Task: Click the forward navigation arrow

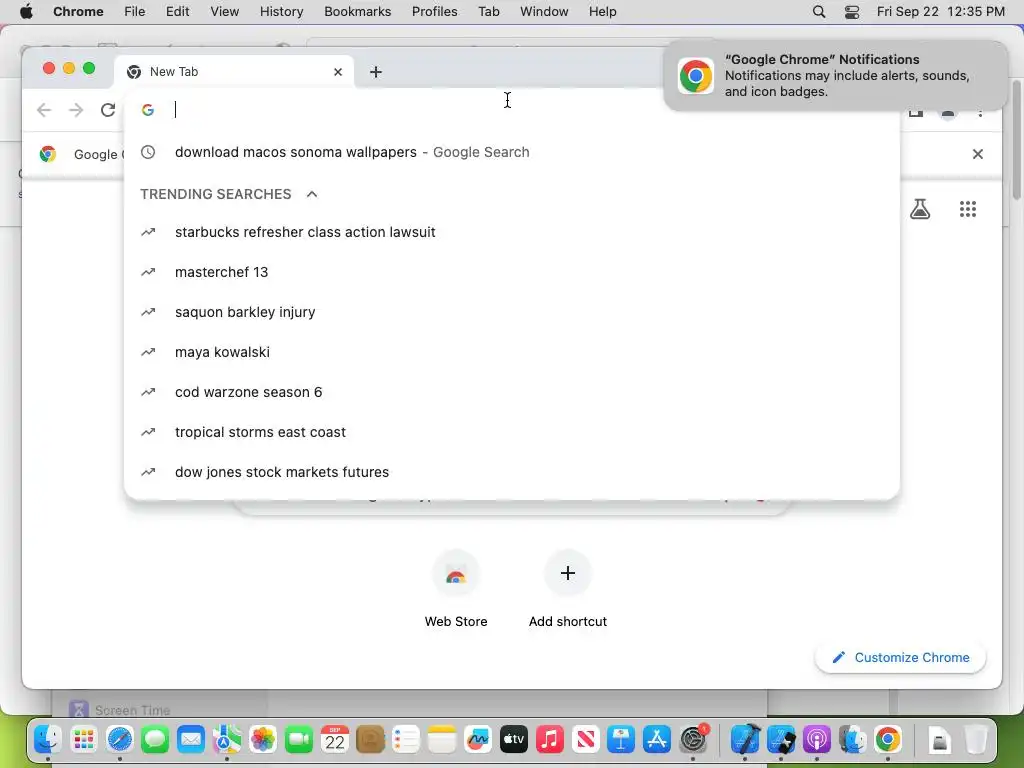Action: pyautogui.click(x=76, y=110)
